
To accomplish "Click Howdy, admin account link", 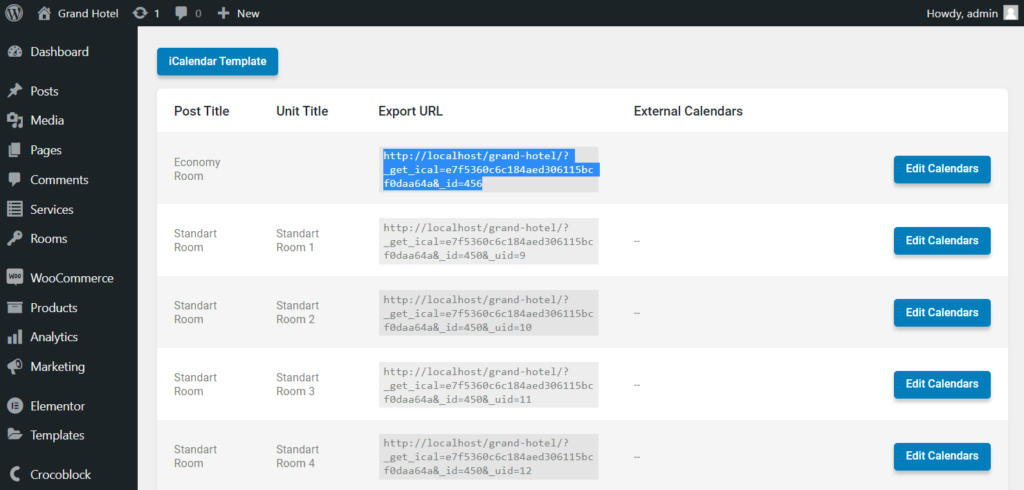I will tap(962, 13).
